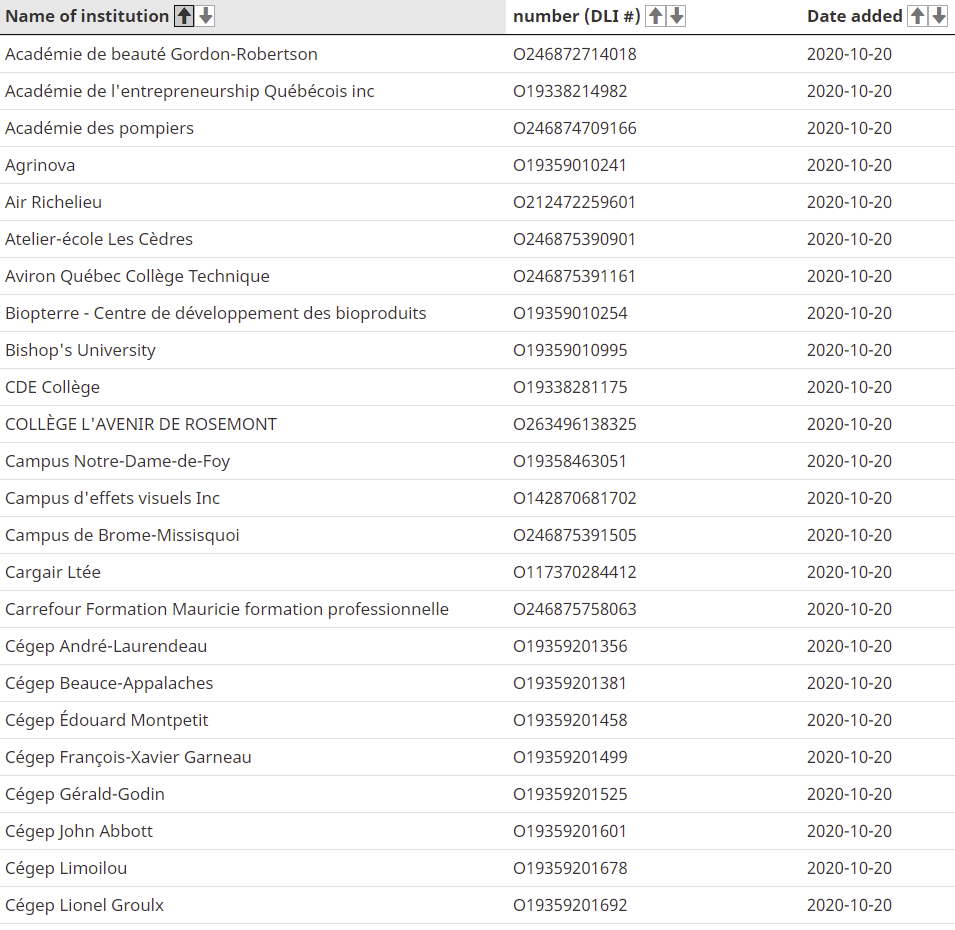Select 'Aviron Québec Collège Technique' cell
The image size is (955, 930).
[x=137, y=277]
